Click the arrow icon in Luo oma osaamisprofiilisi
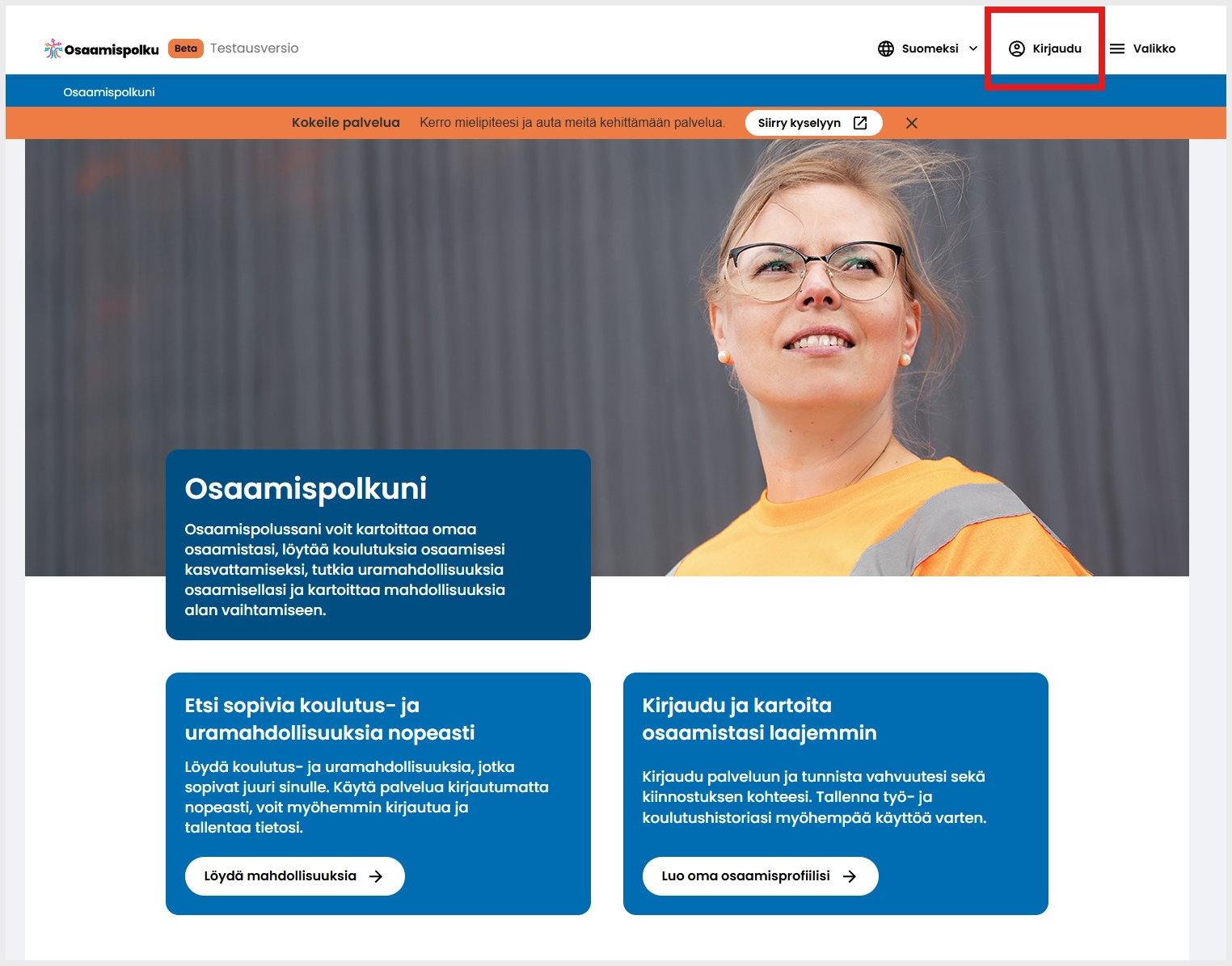Image resolution: width=1232 pixels, height=966 pixels. tap(850, 876)
